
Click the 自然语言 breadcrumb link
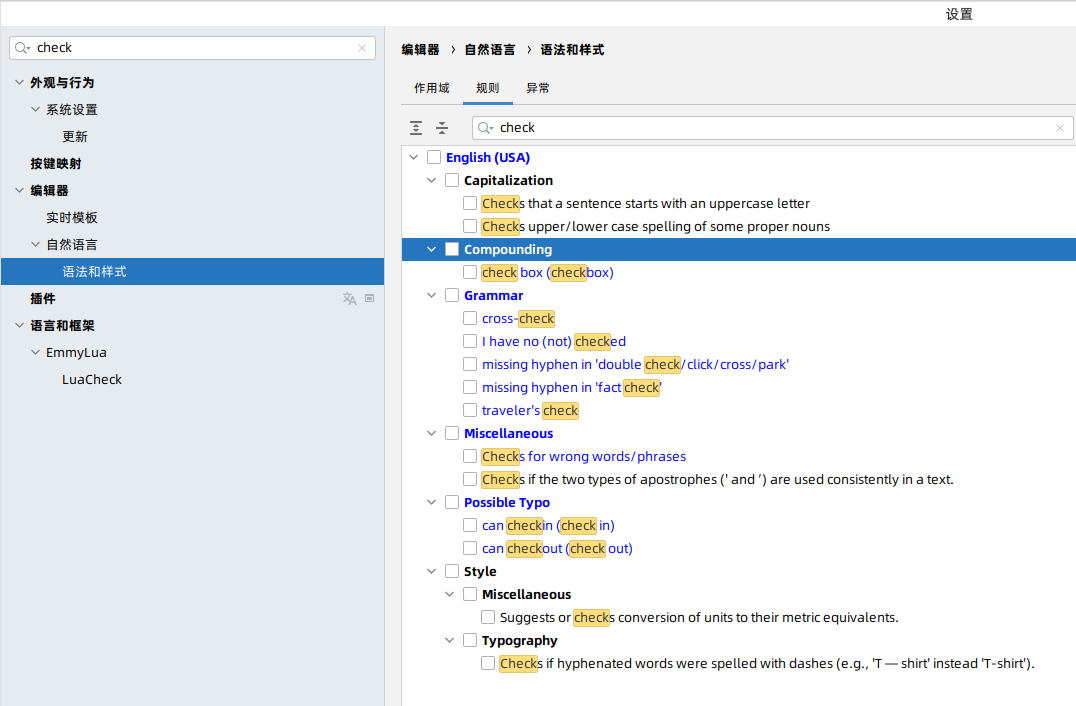tap(490, 50)
